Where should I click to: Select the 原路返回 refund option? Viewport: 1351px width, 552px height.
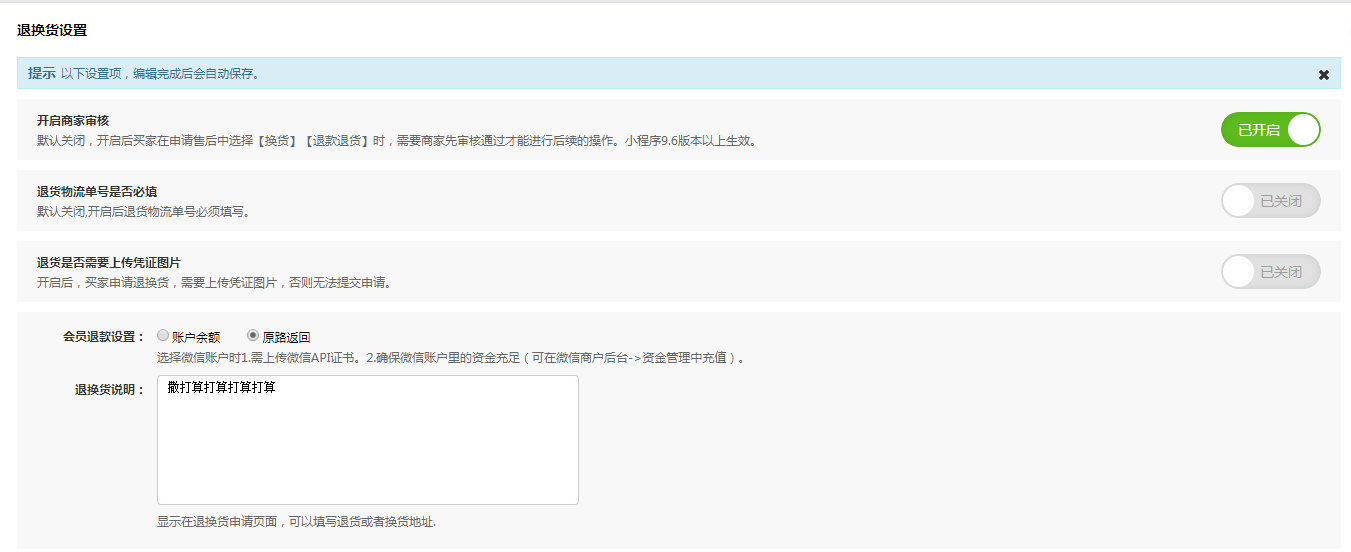pyautogui.click(x=253, y=336)
